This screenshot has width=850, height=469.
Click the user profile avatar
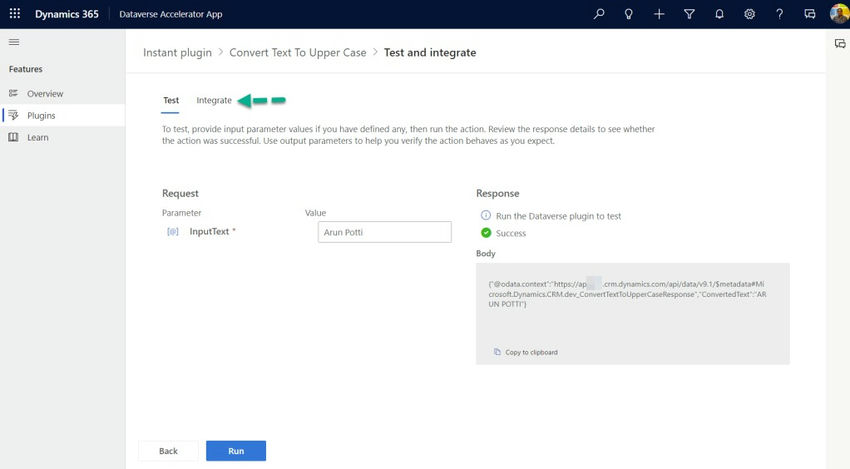[x=838, y=14]
